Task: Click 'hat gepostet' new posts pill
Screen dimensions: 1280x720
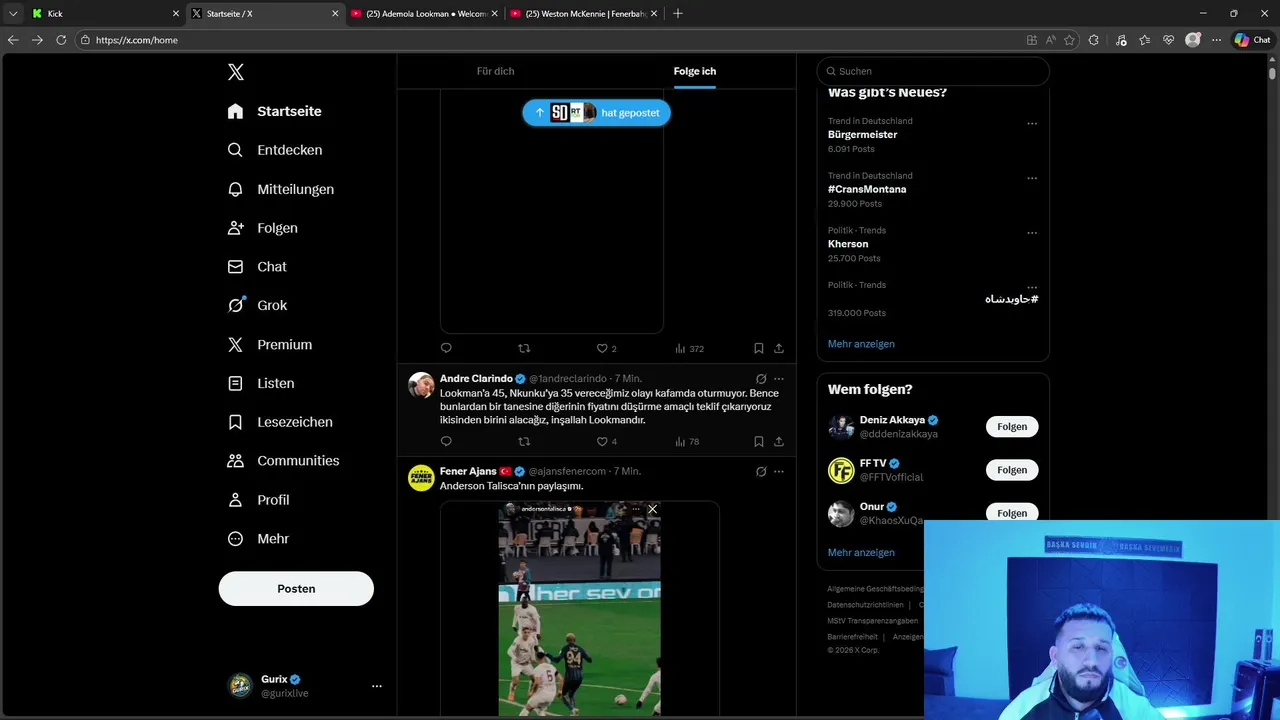Action: click(596, 113)
